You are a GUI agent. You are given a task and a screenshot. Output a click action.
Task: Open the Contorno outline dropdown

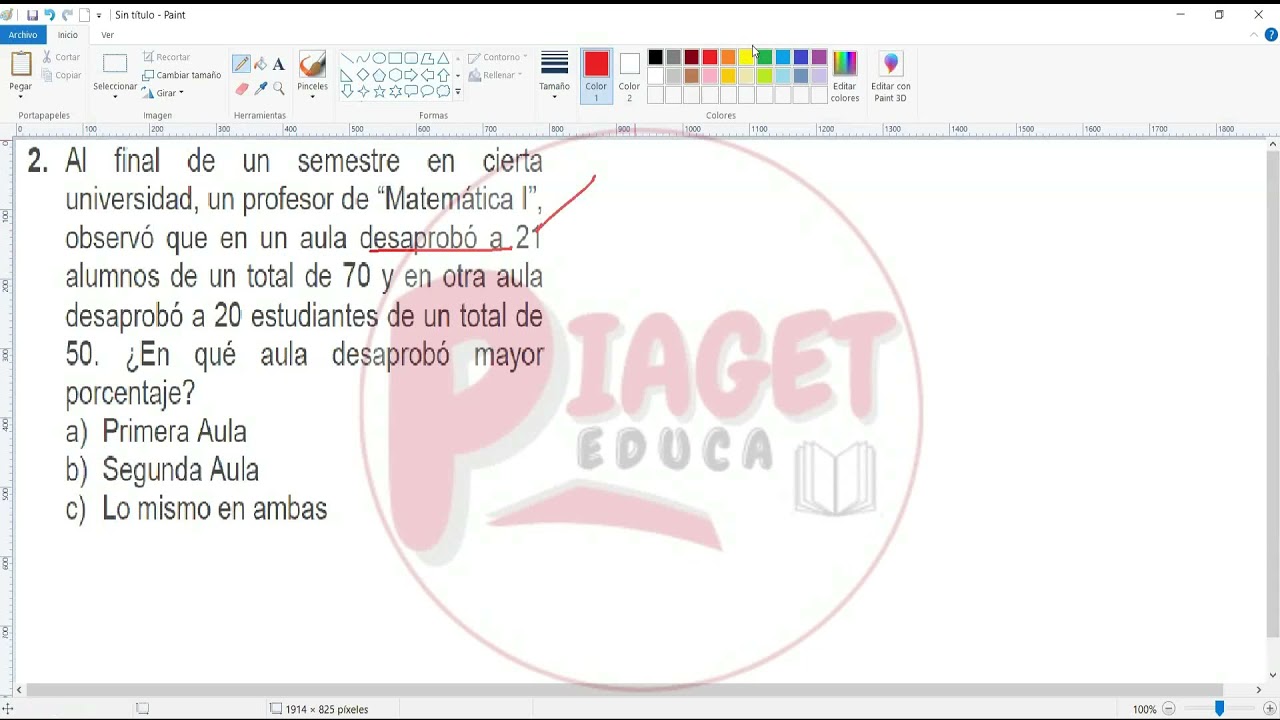pos(497,57)
